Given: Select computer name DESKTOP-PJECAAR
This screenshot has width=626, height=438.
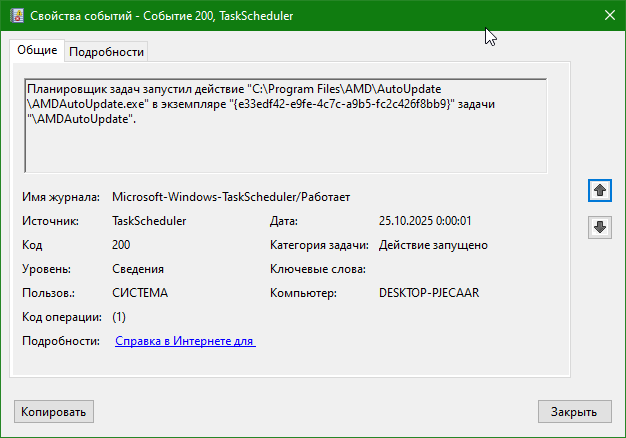Looking at the screenshot, I should (x=429, y=293).
